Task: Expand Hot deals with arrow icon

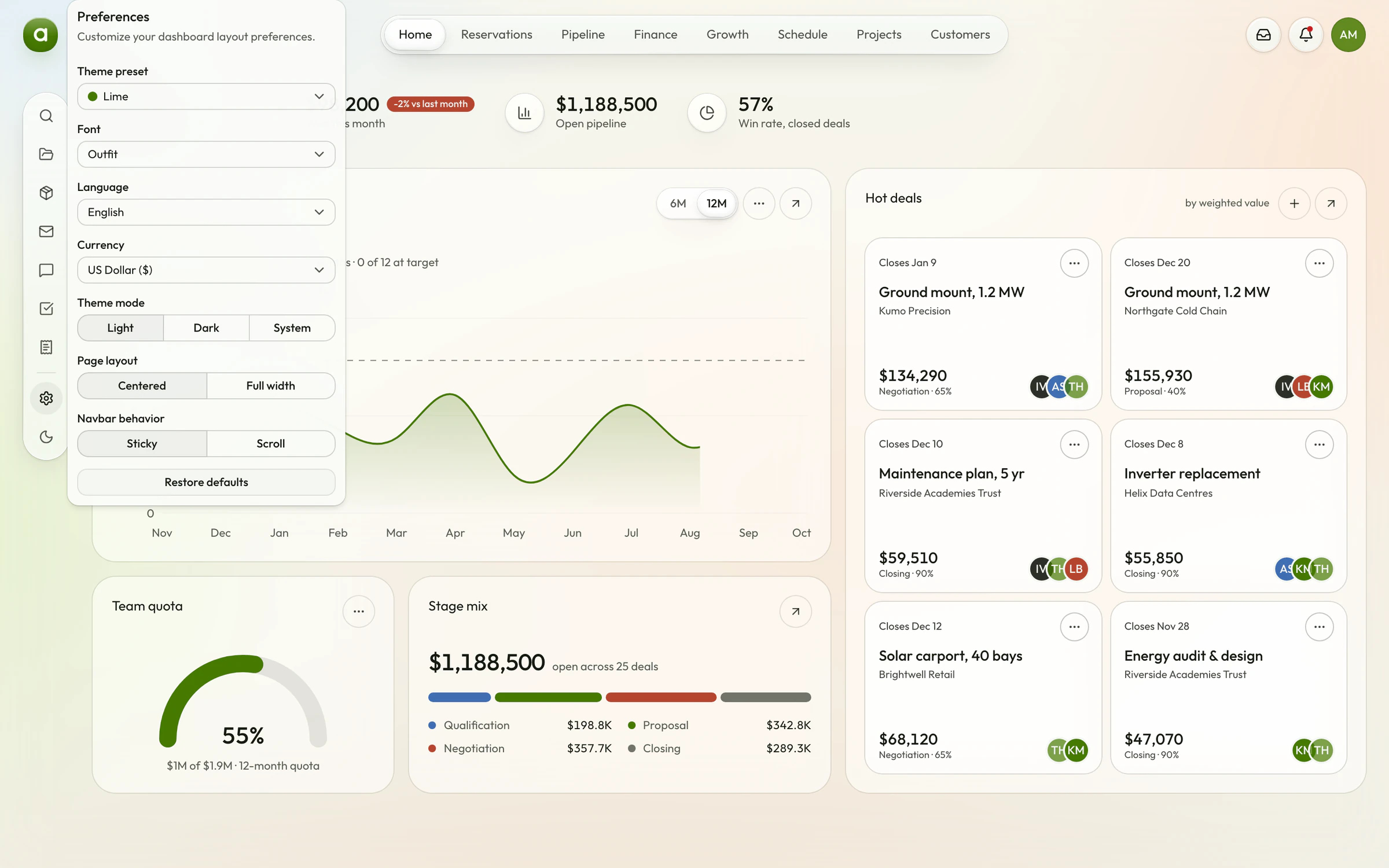Action: [x=1331, y=204]
